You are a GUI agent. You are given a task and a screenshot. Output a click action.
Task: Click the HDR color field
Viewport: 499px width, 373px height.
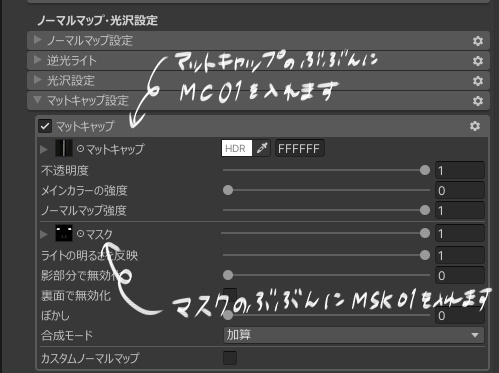[x=237, y=148]
